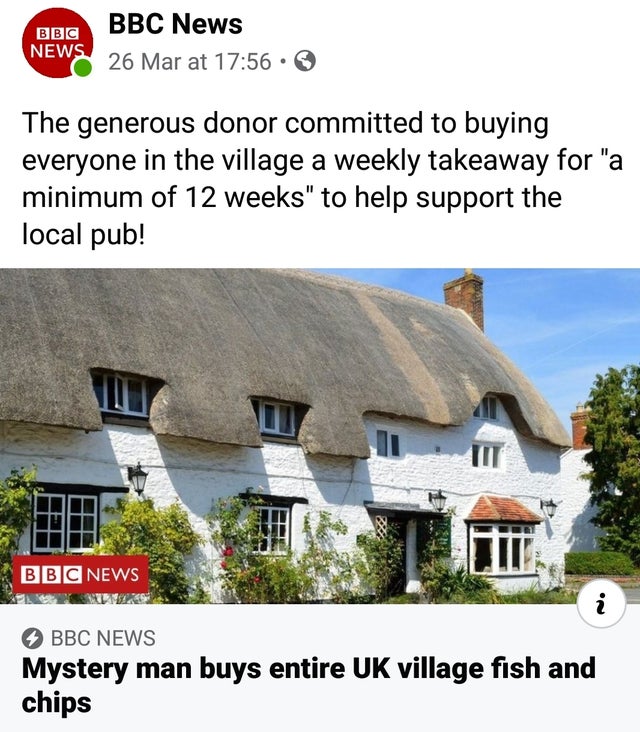The height and width of the screenshot is (732, 640).
Task: Click the phrase "local pub!" in the caption
Action: pyautogui.click(x=84, y=234)
